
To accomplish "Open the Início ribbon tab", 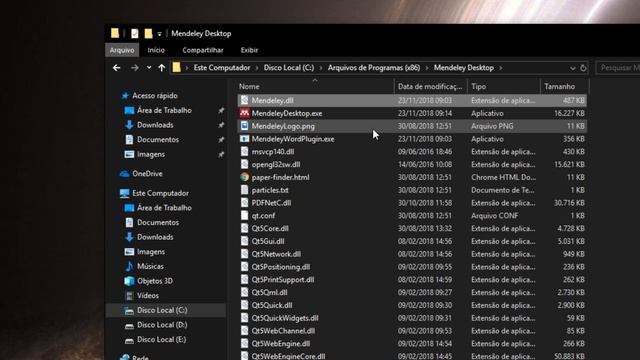I will pyautogui.click(x=156, y=50).
